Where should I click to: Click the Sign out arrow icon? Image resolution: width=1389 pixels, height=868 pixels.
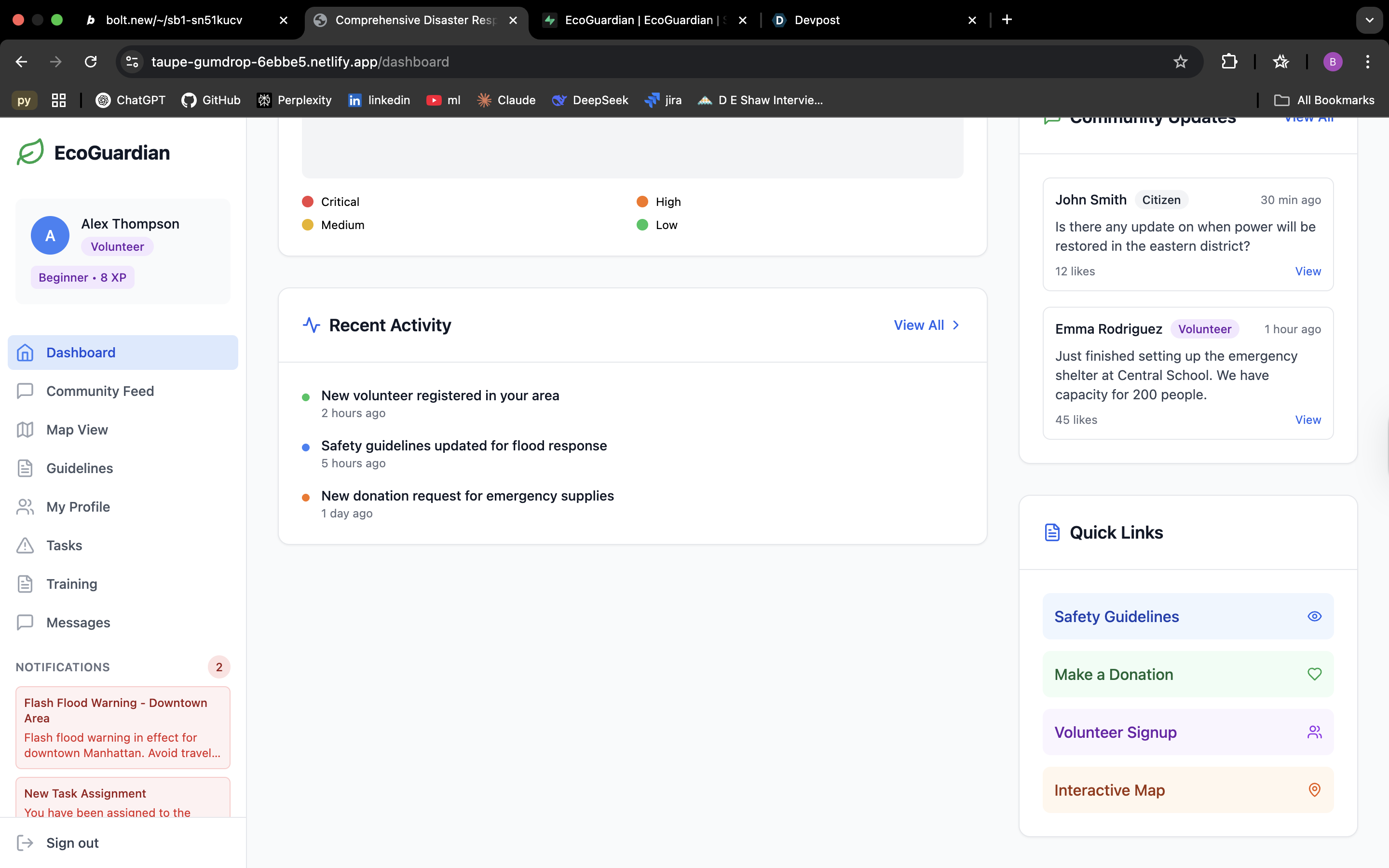tap(25, 843)
